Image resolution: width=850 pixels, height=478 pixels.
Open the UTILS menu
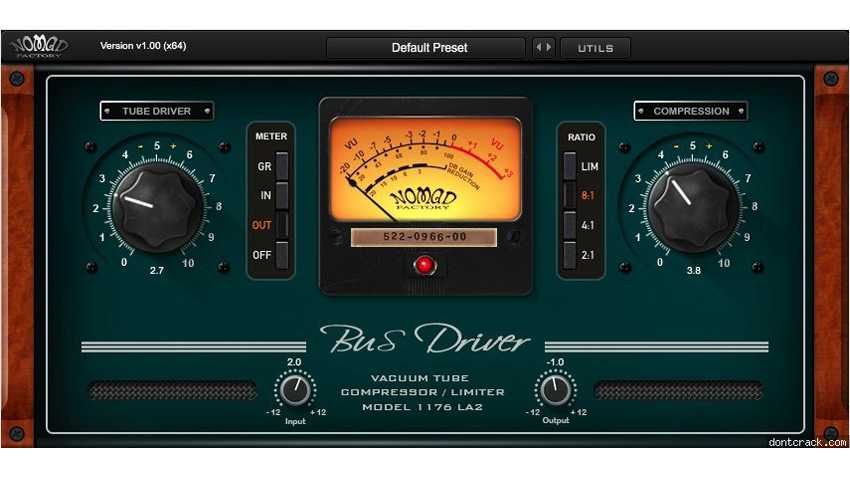pos(595,48)
